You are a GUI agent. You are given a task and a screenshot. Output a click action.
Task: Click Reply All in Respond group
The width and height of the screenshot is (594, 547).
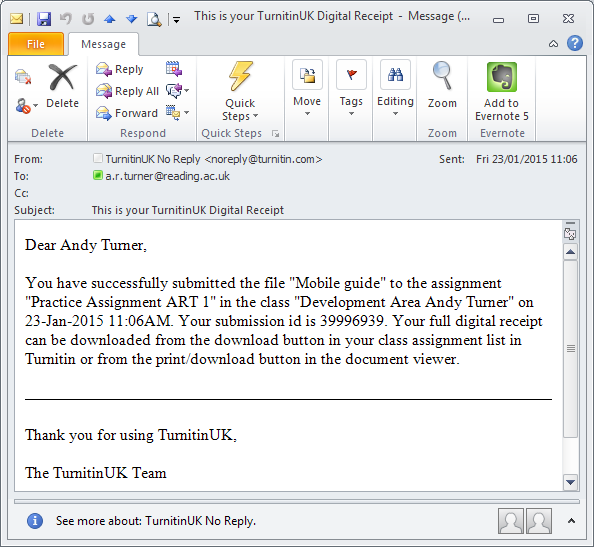point(127,91)
